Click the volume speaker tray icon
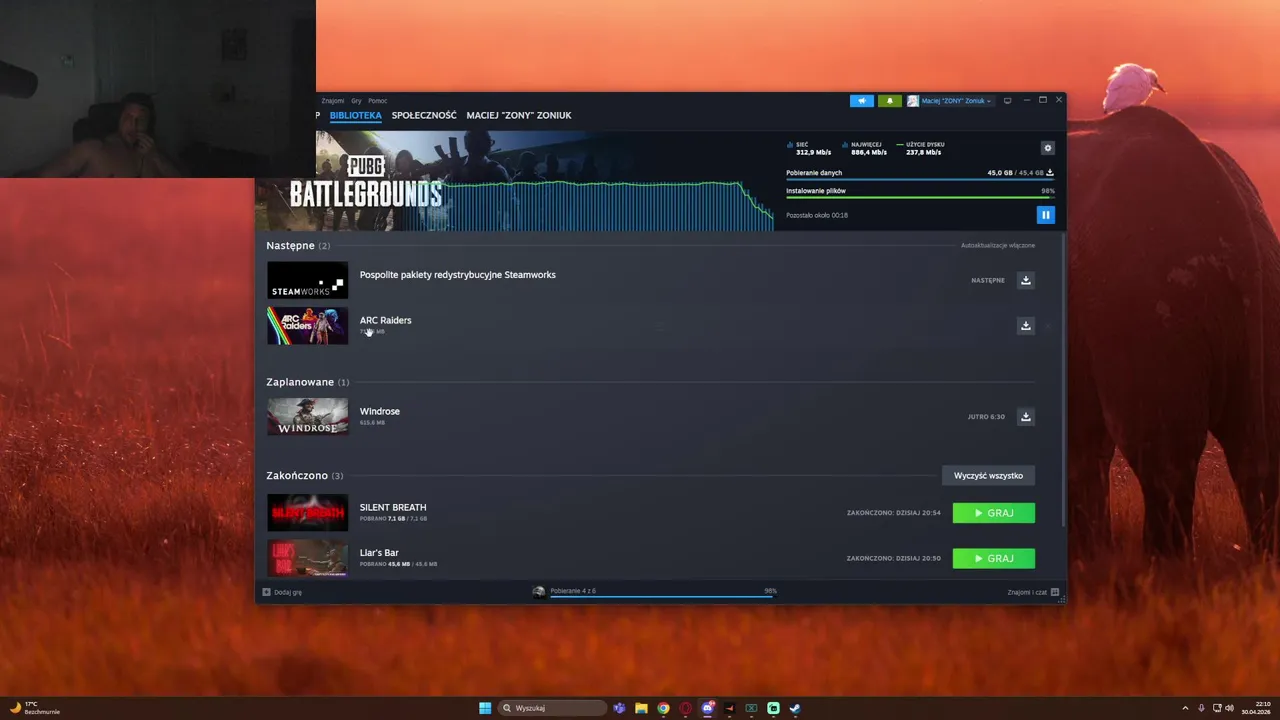 [1229, 708]
